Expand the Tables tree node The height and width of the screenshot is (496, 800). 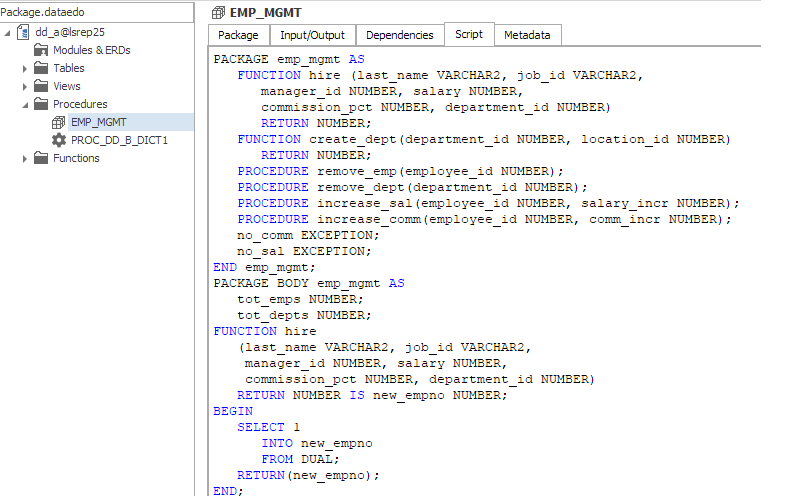[x=26, y=68]
